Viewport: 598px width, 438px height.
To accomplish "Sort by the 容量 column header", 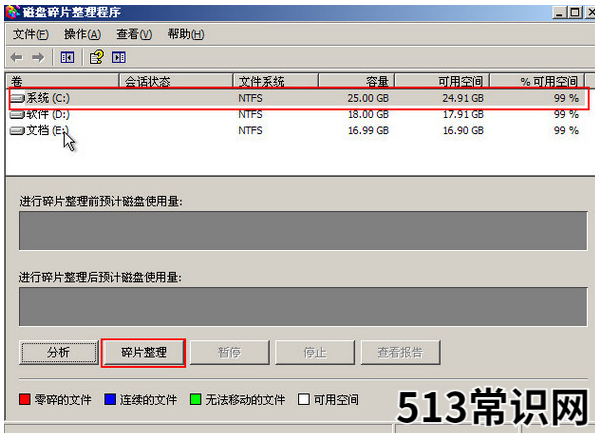I will pos(356,81).
